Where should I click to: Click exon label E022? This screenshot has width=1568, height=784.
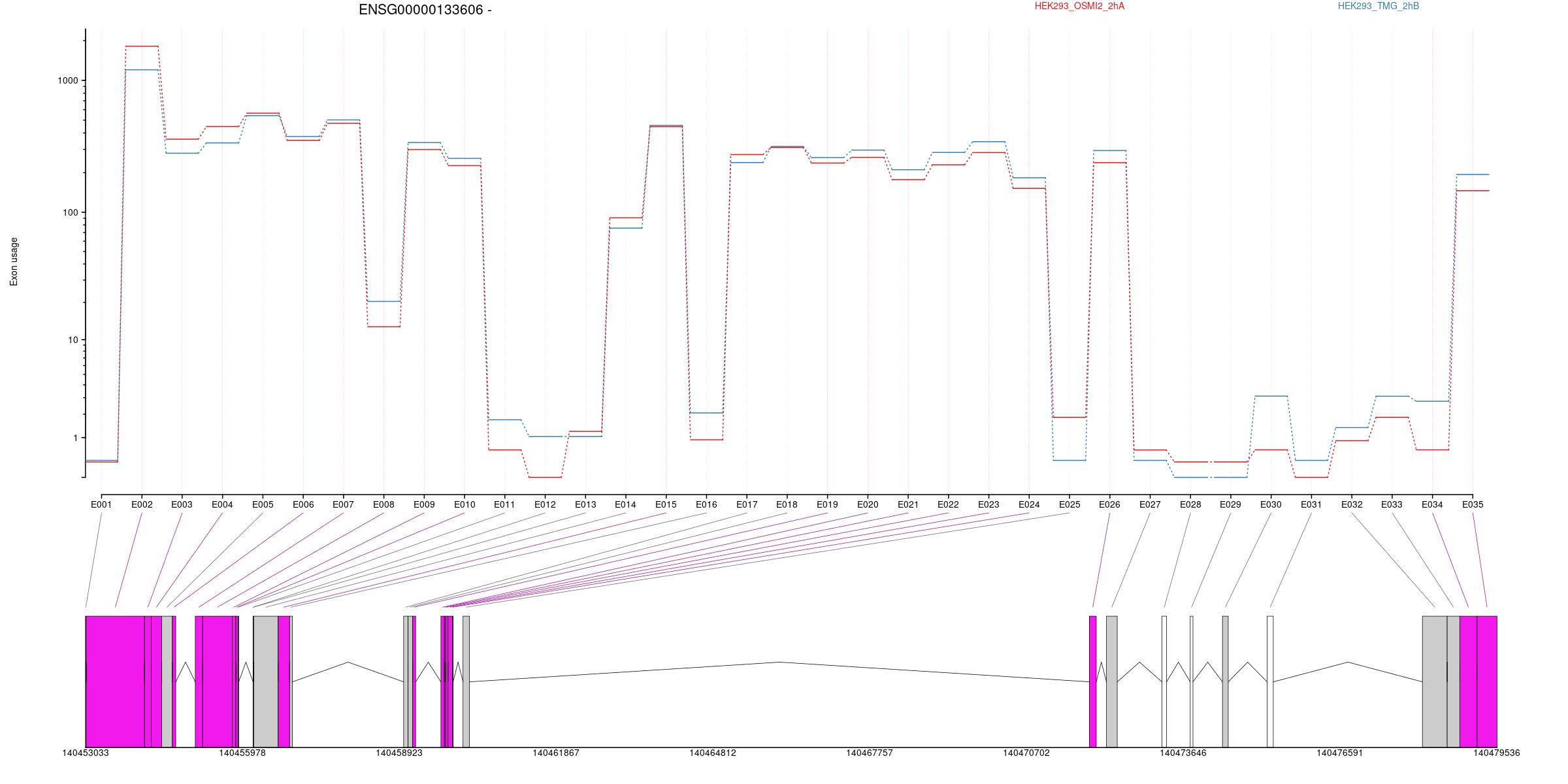948,504
